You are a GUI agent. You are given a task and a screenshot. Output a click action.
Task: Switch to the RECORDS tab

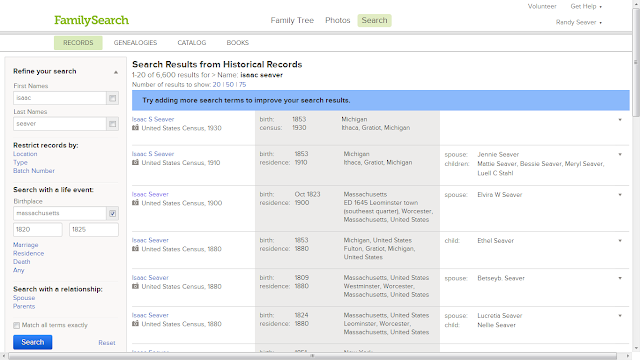78,42
